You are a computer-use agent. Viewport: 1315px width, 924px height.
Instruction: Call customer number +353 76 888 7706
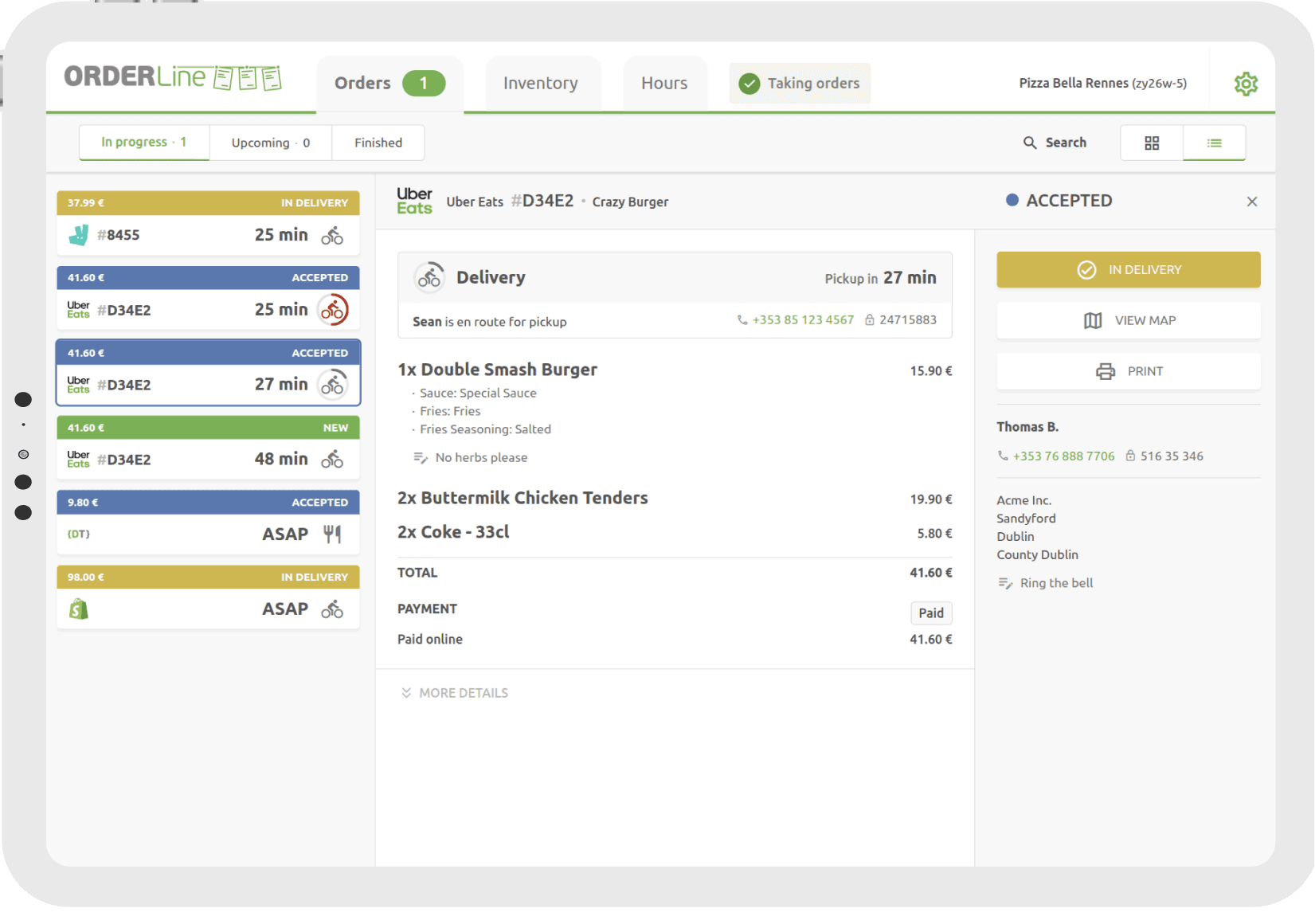click(1063, 456)
